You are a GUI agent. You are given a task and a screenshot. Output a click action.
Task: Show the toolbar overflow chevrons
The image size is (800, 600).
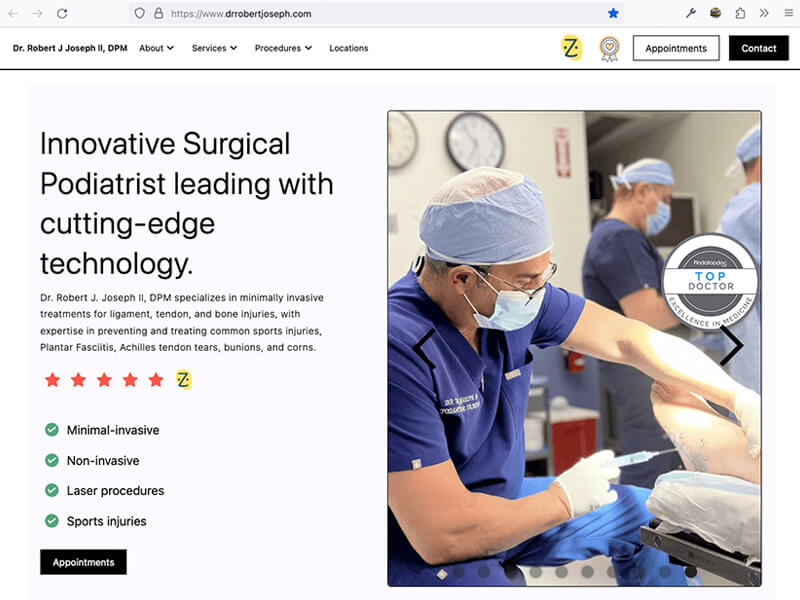pos(764,14)
